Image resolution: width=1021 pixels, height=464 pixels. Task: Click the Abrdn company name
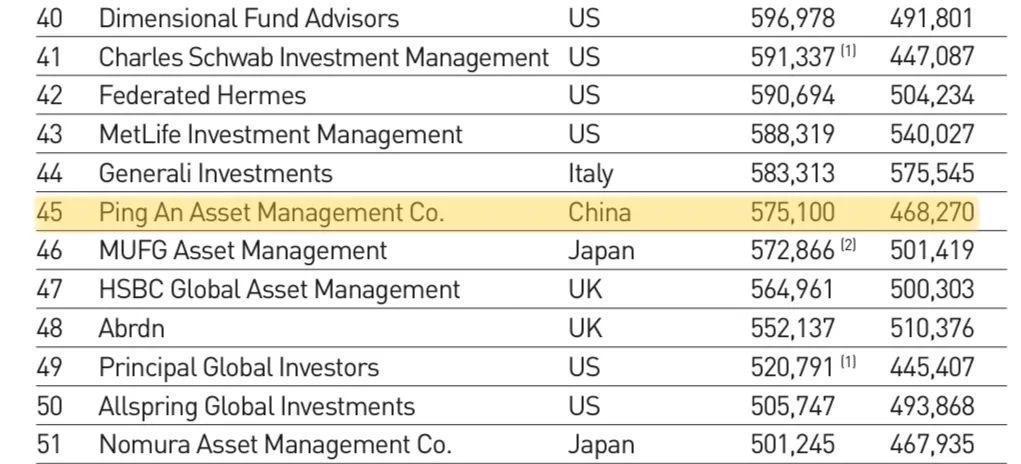pyautogui.click(x=131, y=329)
